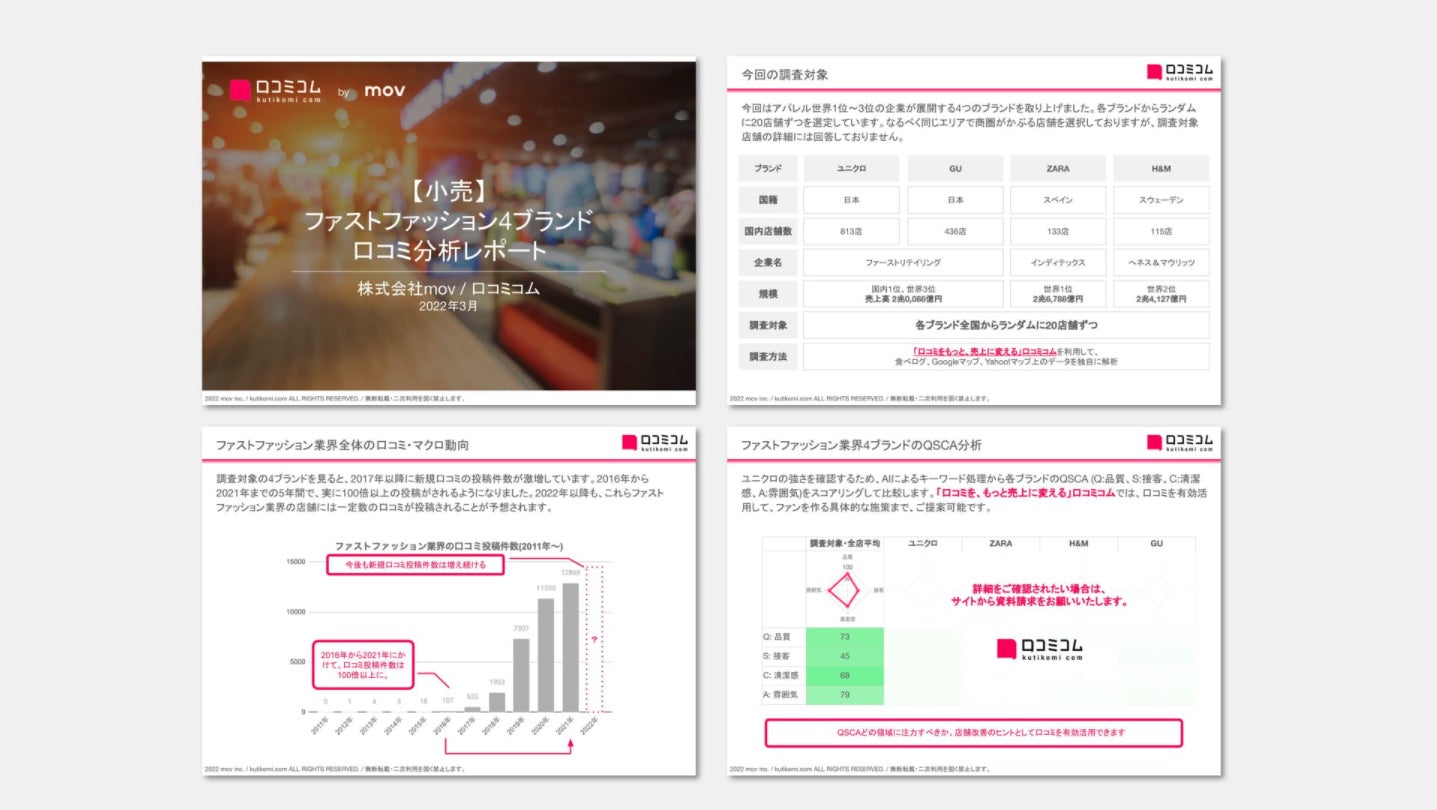Select the 今回の調査対象 slide title
The image size is (1437, 810).
tap(785, 75)
